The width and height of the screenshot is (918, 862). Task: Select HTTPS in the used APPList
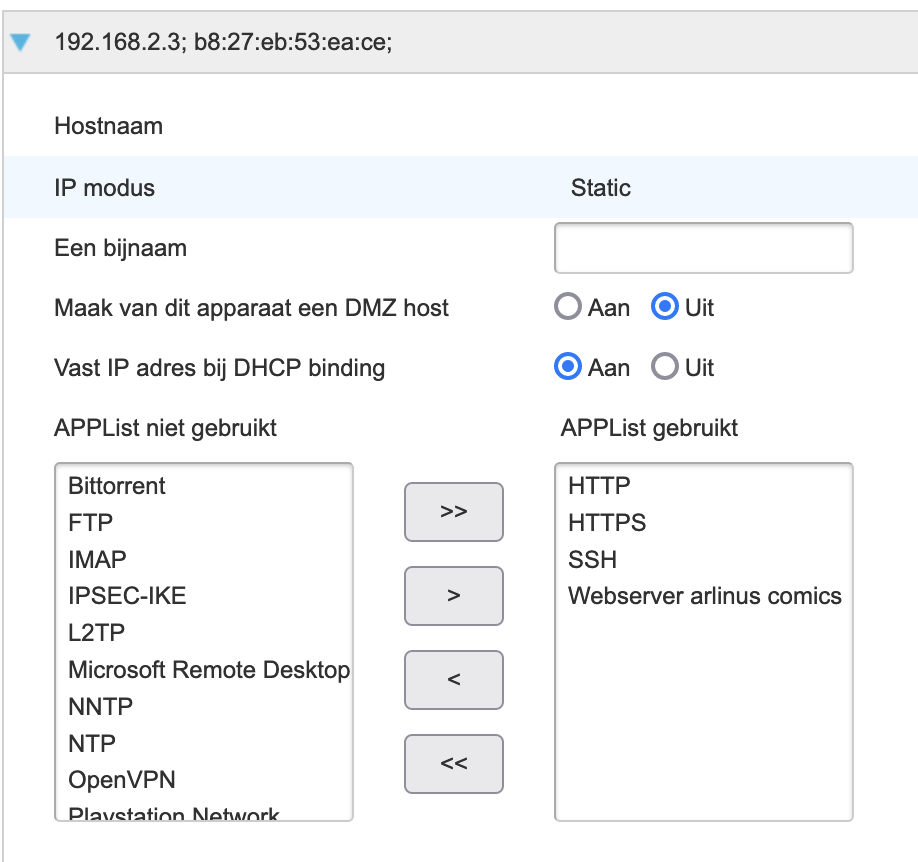point(607,523)
